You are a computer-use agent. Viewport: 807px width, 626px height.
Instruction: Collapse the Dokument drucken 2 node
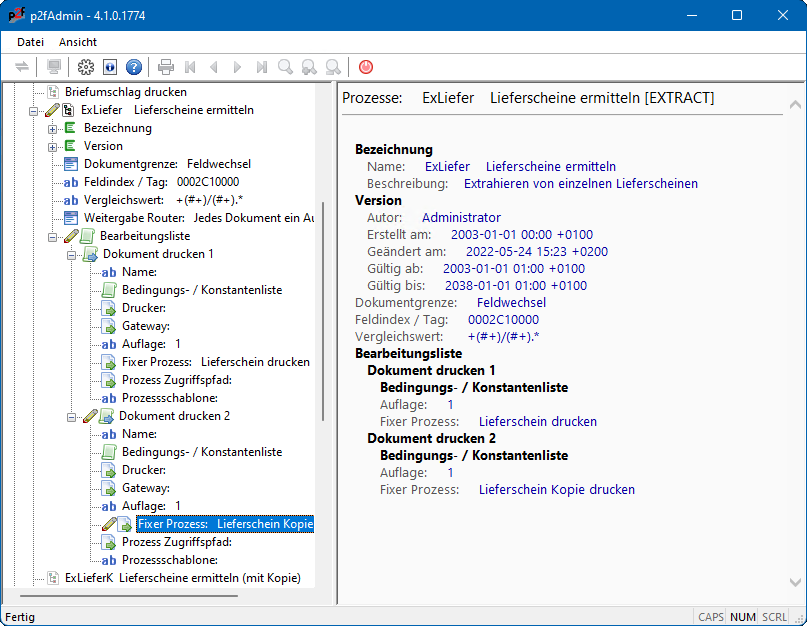tap(72, 417)
